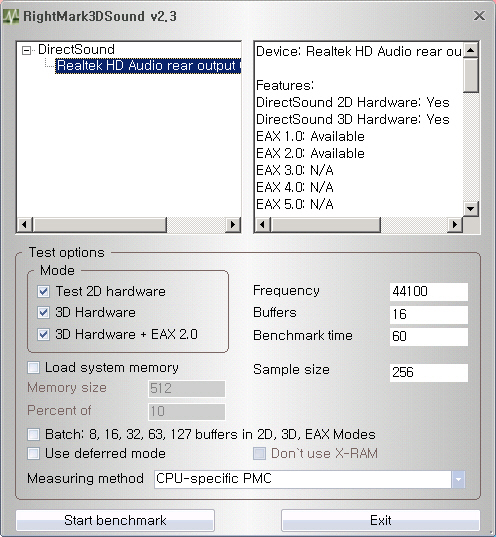Screen dimensions: 496x537
Task: Click the Exit button
Action: 381,521
